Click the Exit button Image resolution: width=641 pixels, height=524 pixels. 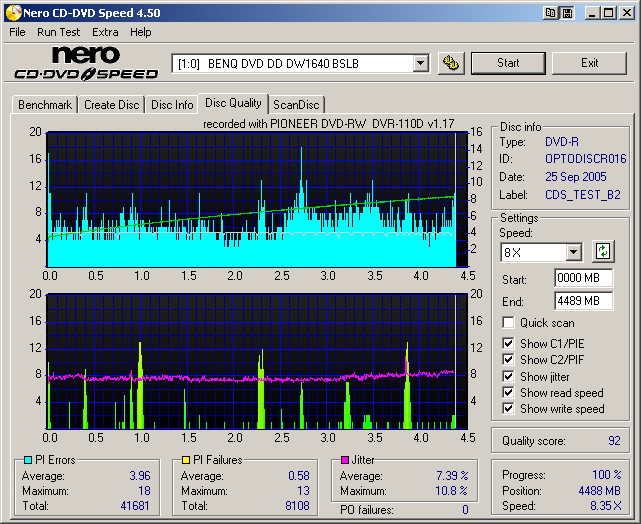point(589,63)
